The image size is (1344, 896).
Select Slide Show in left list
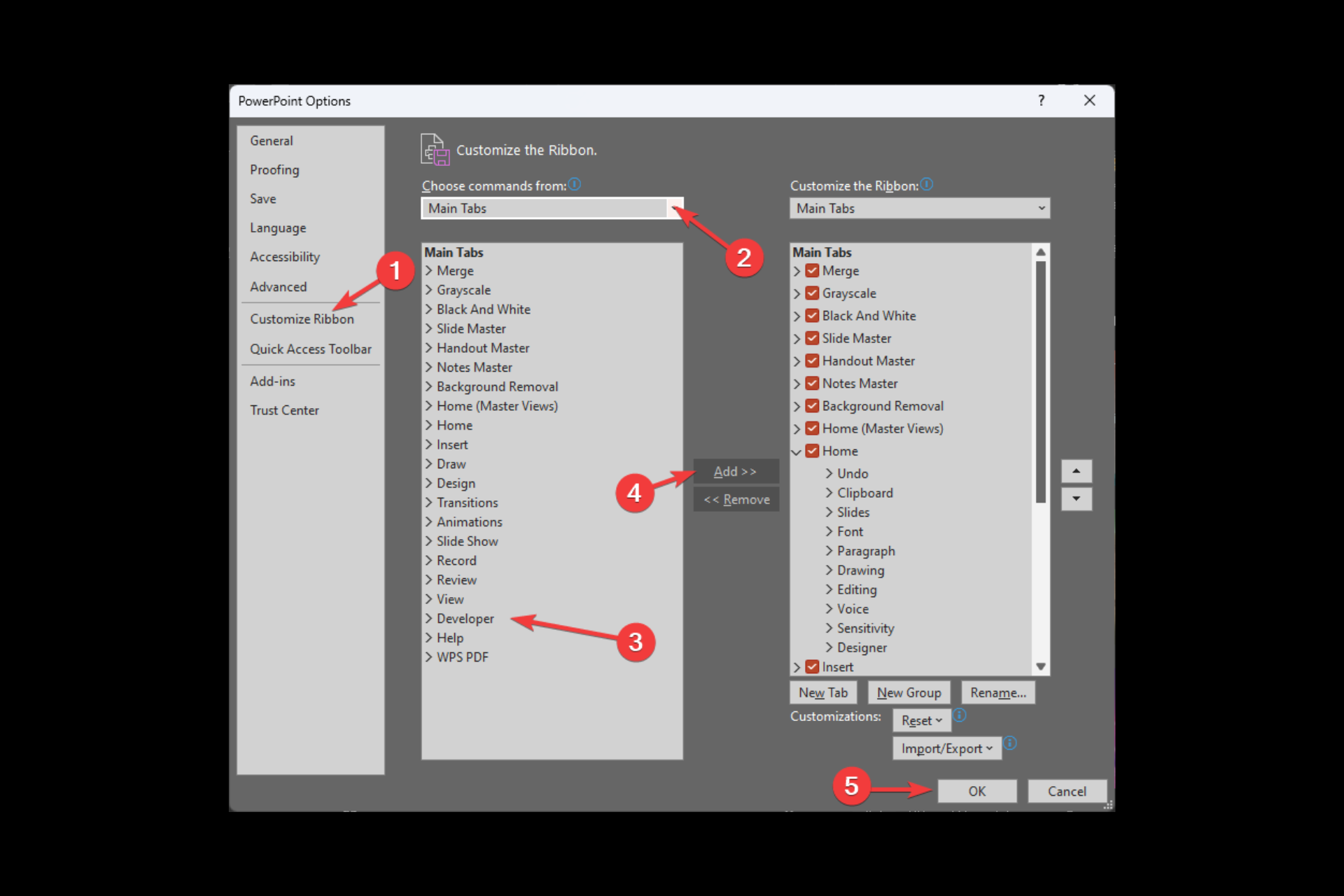[468, 541]
